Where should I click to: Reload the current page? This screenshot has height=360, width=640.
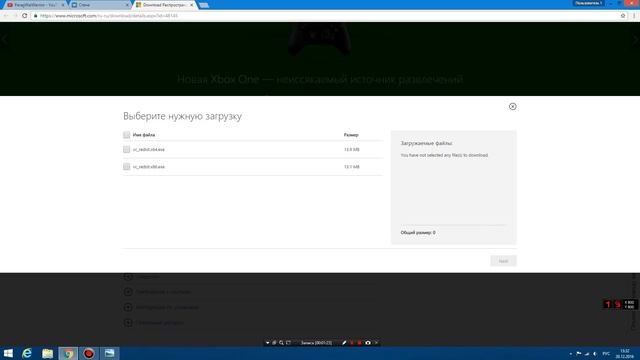(24, 16)
